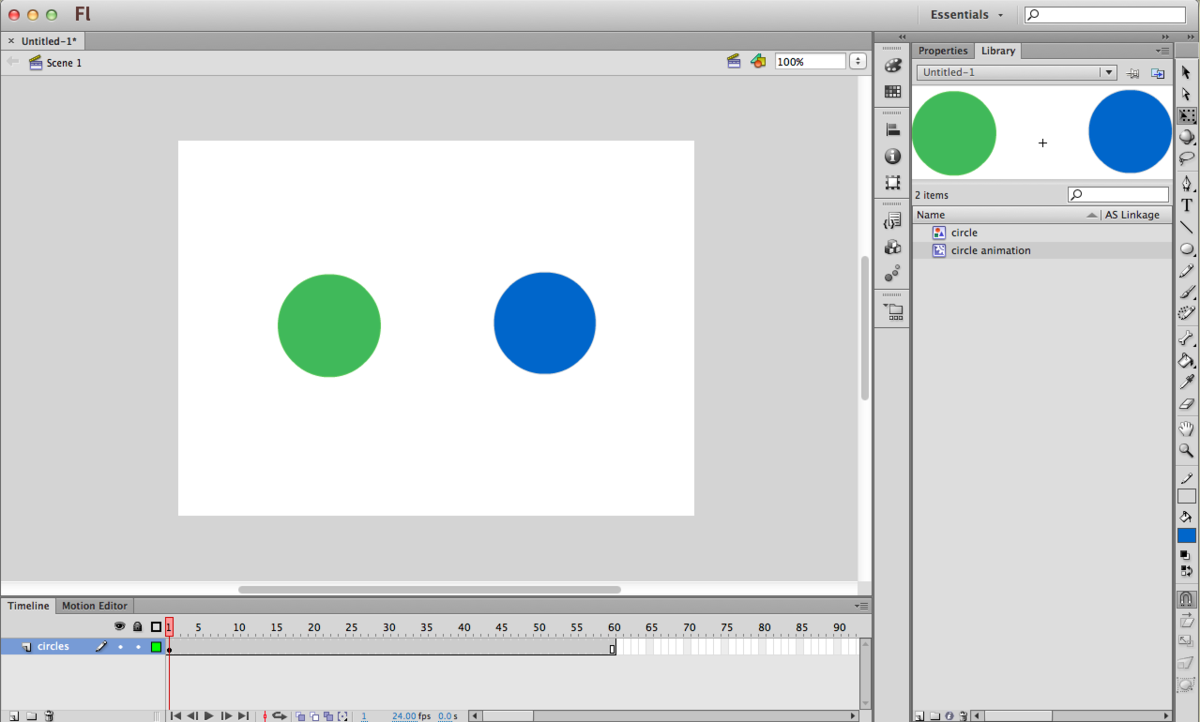
Task: Expand the Untitled-1 library document dropdown
Action: click(x=1107, y=73)
